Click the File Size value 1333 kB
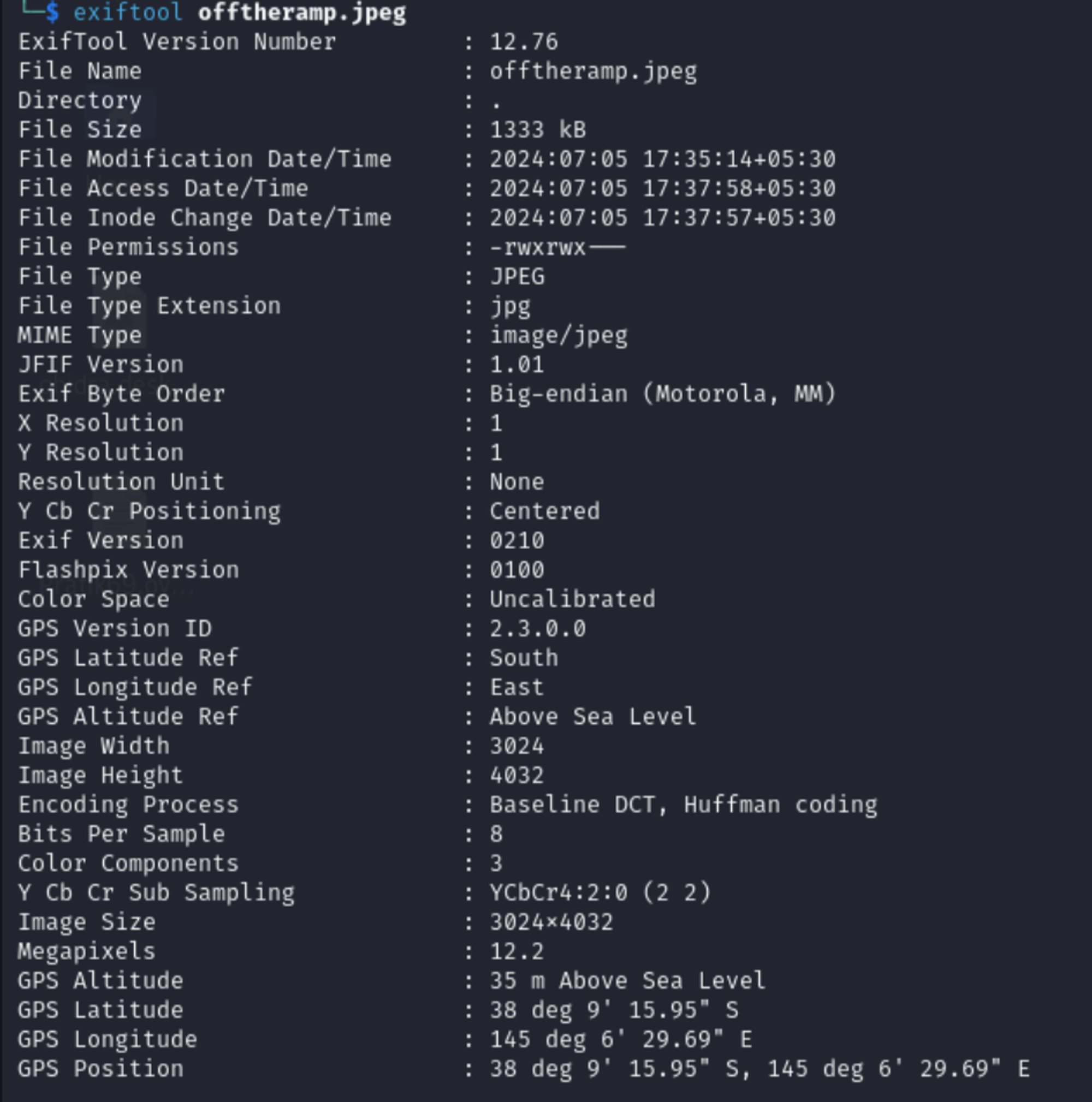The width and height of the screenshot is (1092, 1102). pos(537,129)
